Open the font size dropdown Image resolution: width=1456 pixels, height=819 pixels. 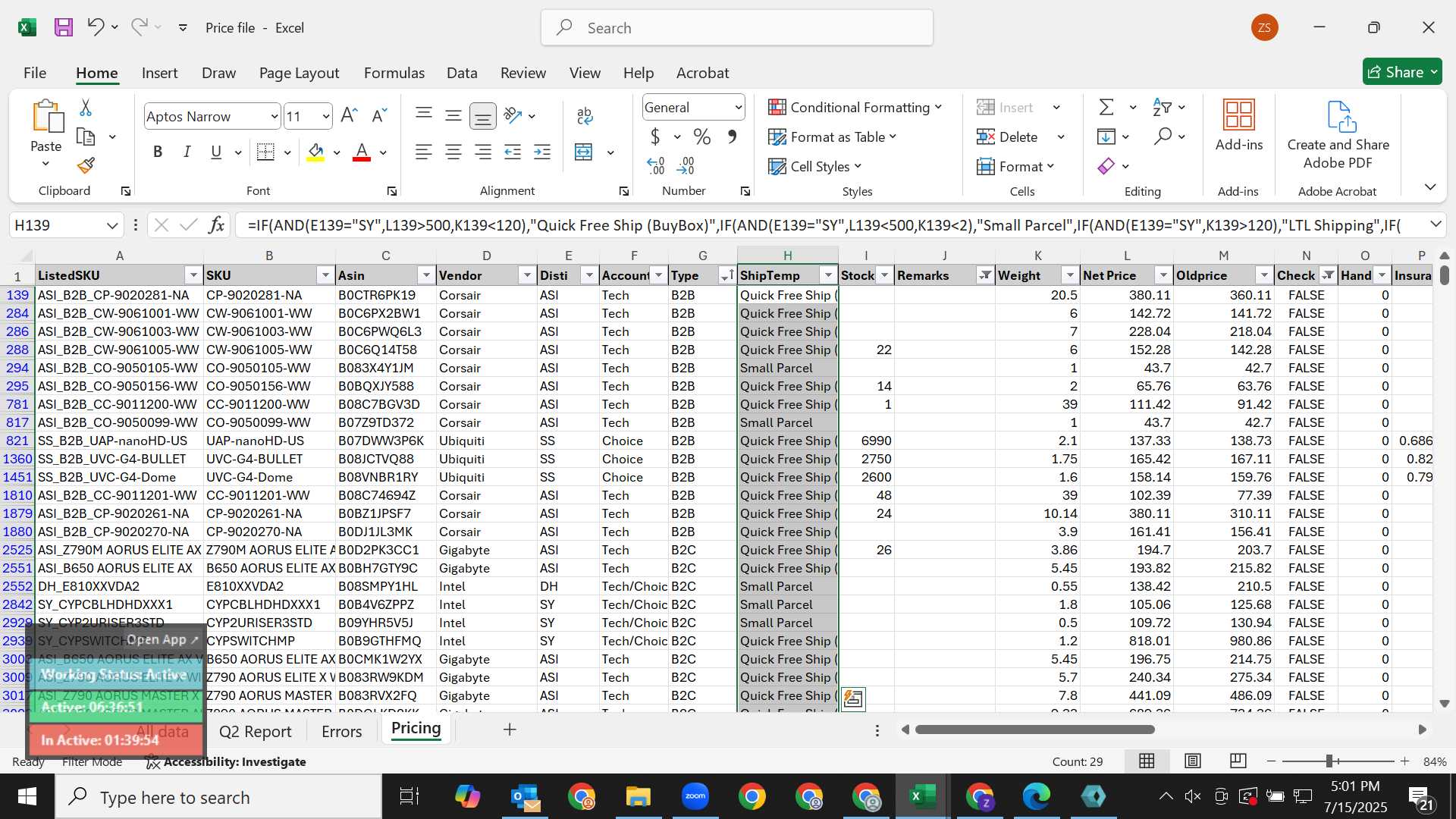click(325, 116)
